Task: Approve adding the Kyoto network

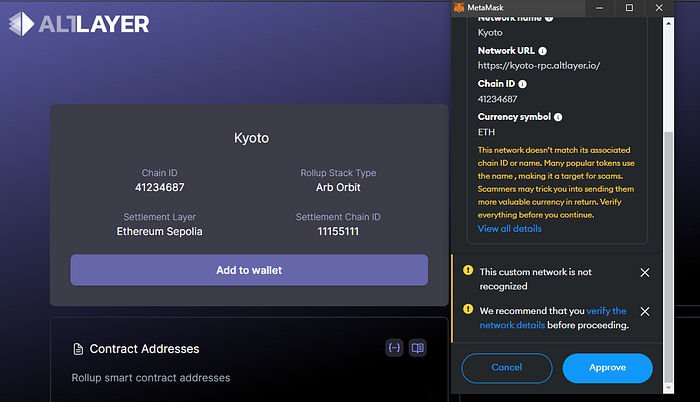Action: (608, 368)
